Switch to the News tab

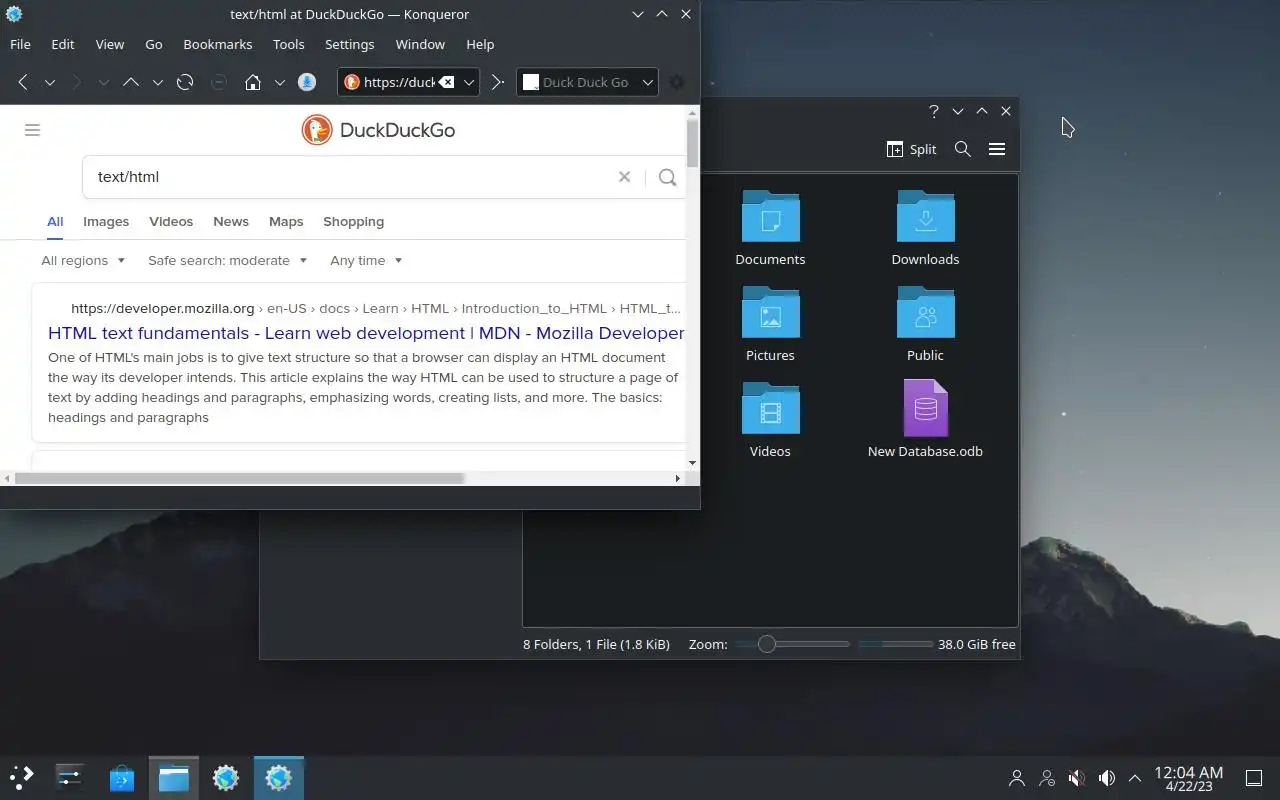pos(231,222)
